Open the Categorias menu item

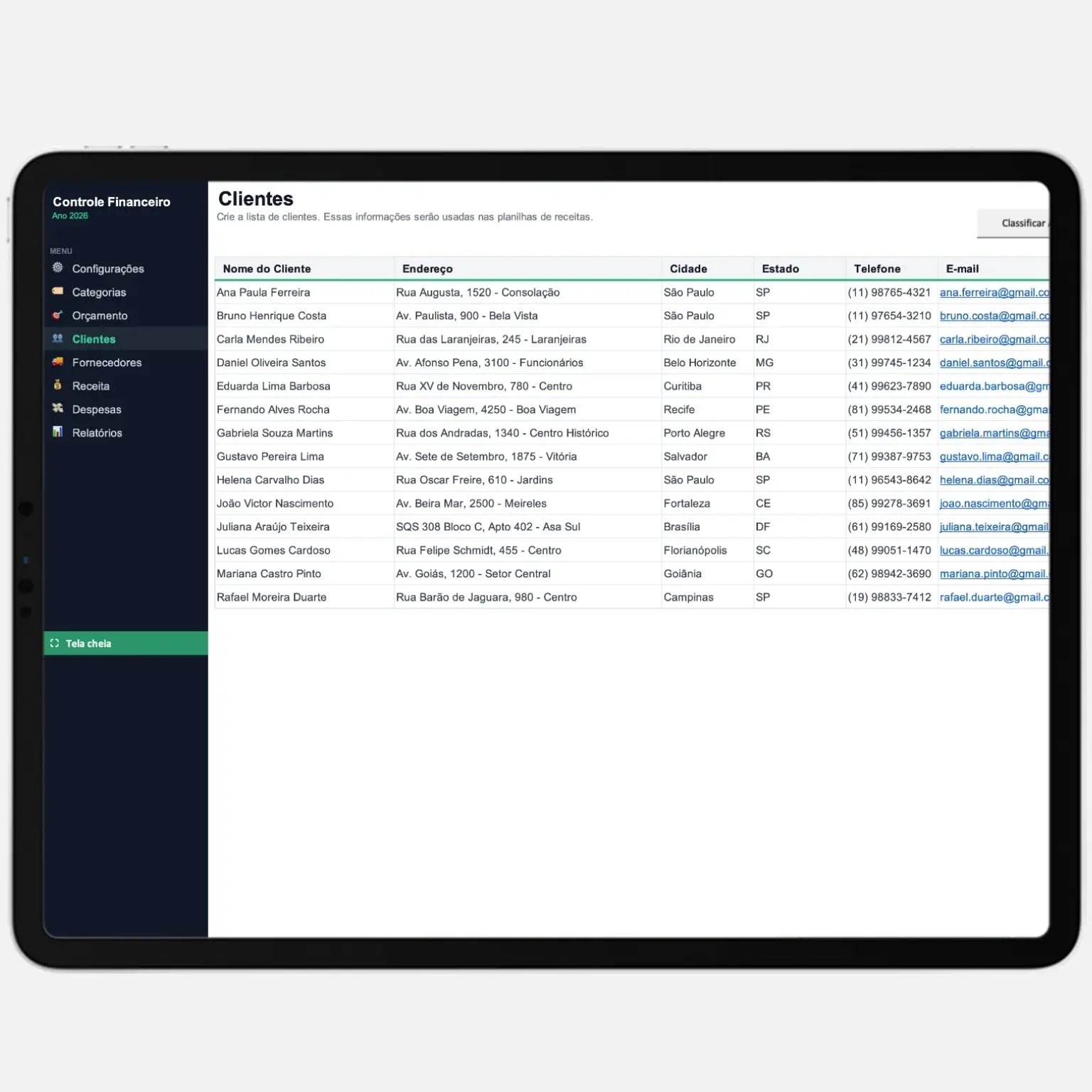coord(125,292)
